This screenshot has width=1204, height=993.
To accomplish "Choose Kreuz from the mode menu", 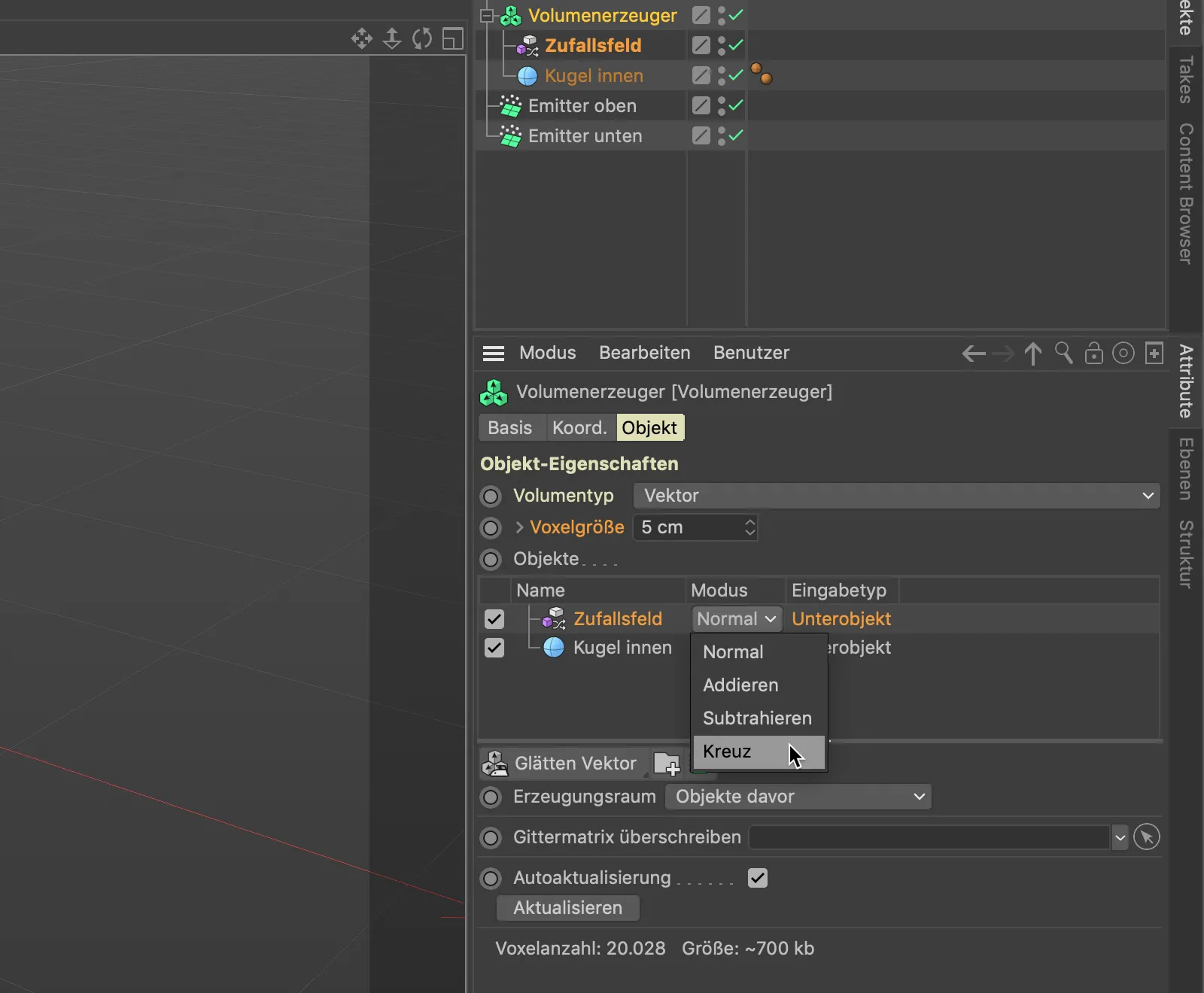I will pyautogui.click(x=759, y=752).
